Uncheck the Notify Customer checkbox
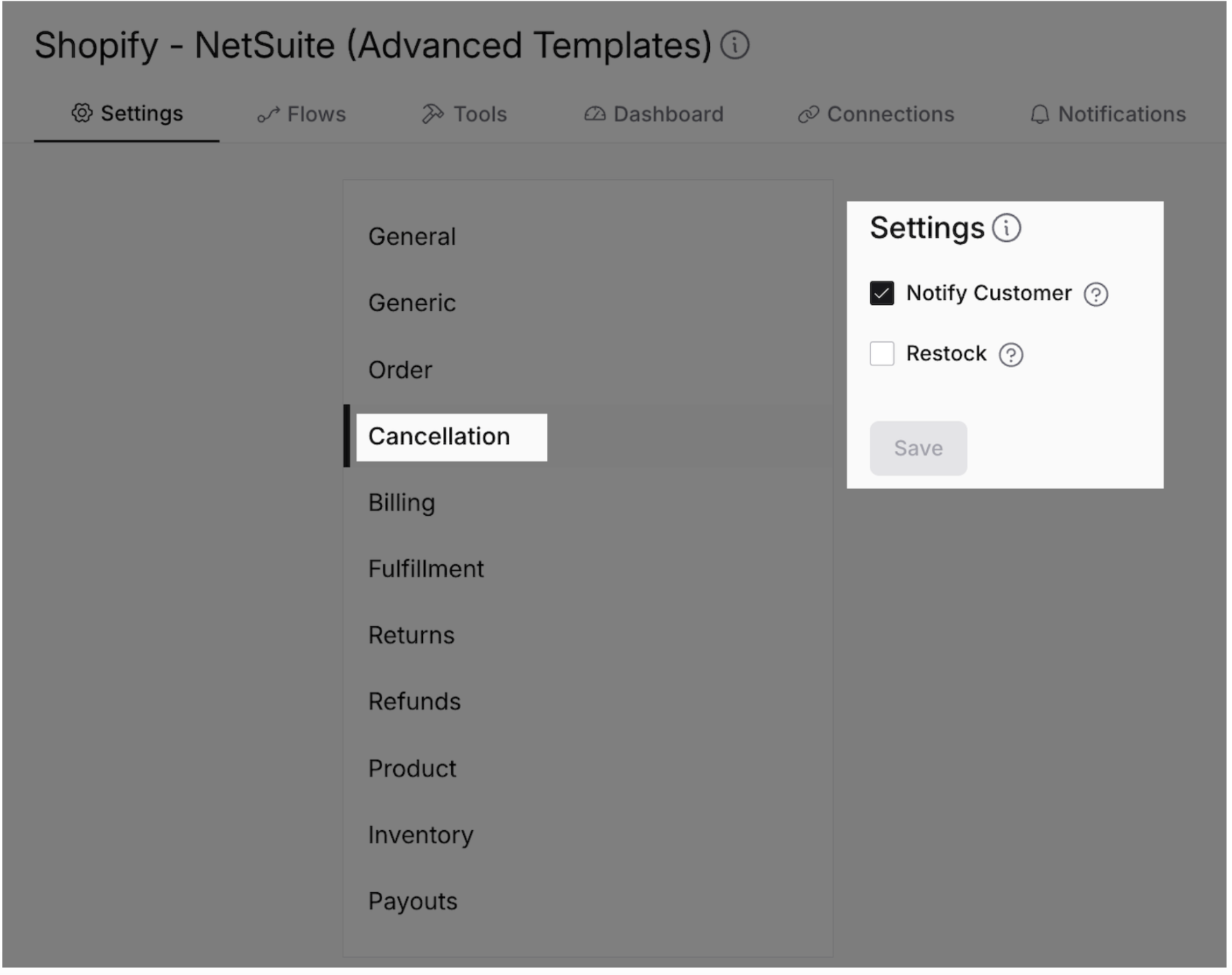Viewport: 1232px width, 975px height. coord(882,294)
